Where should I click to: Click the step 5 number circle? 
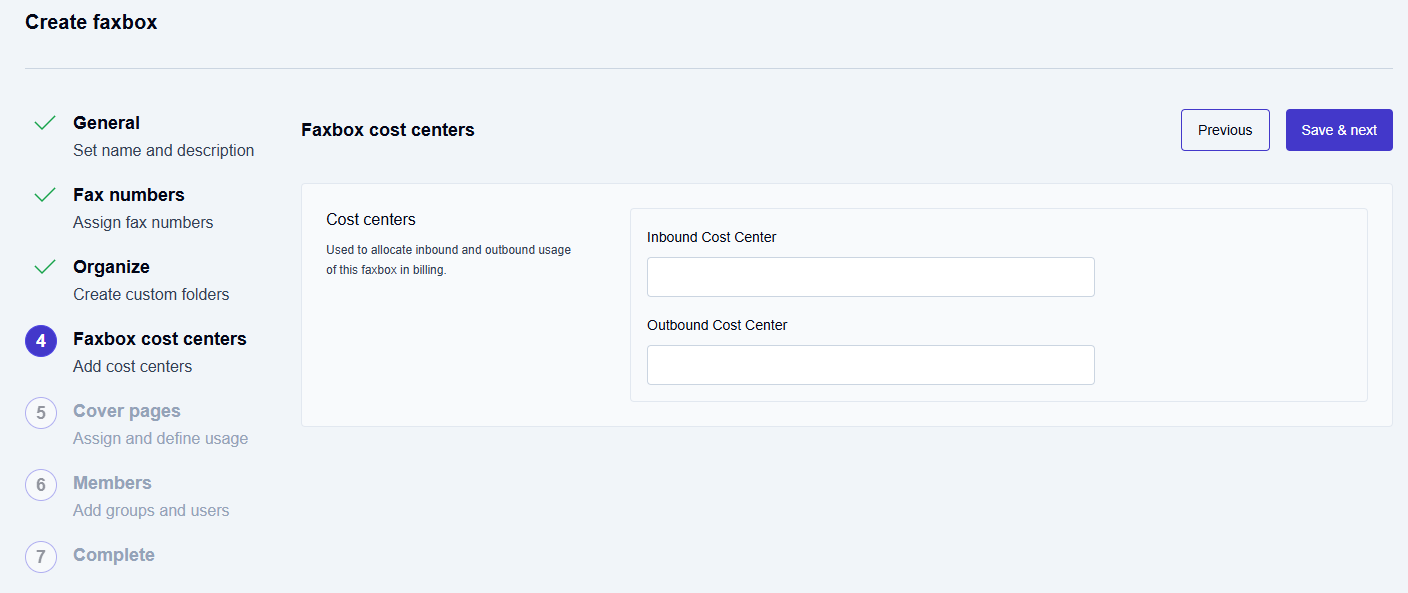[41, 413]
